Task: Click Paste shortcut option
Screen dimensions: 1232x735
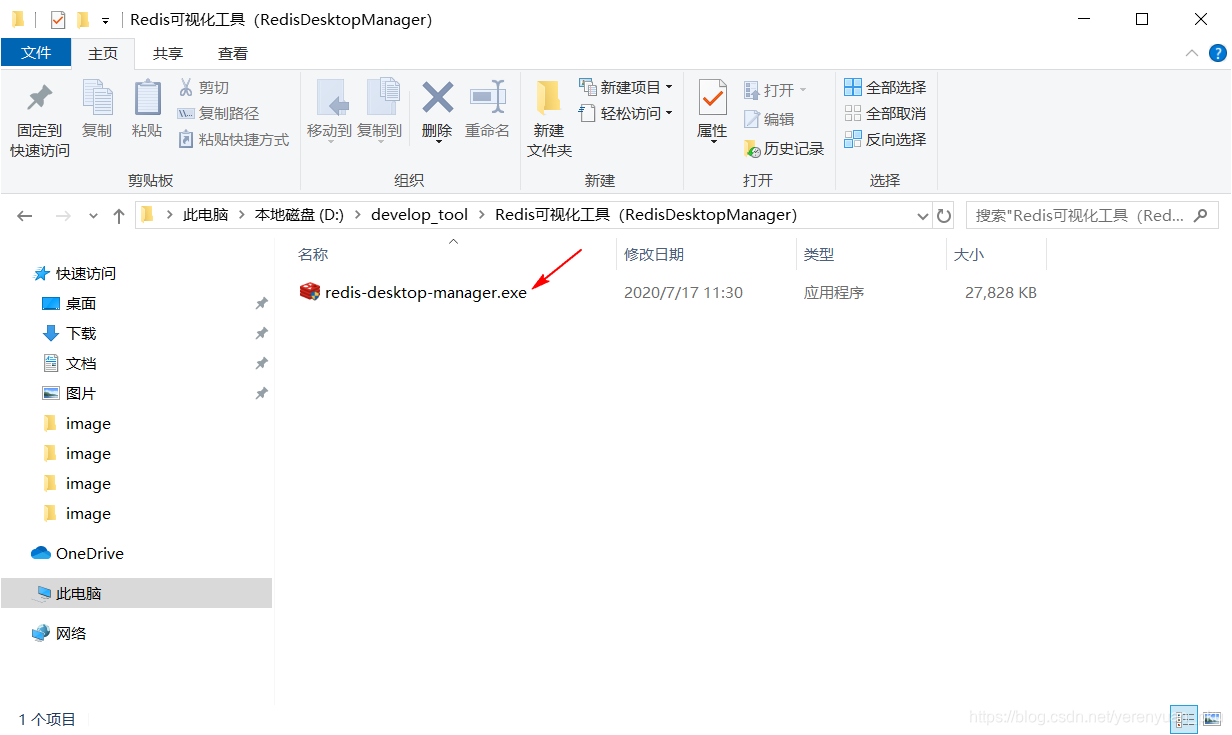Action: coord(233,140)
